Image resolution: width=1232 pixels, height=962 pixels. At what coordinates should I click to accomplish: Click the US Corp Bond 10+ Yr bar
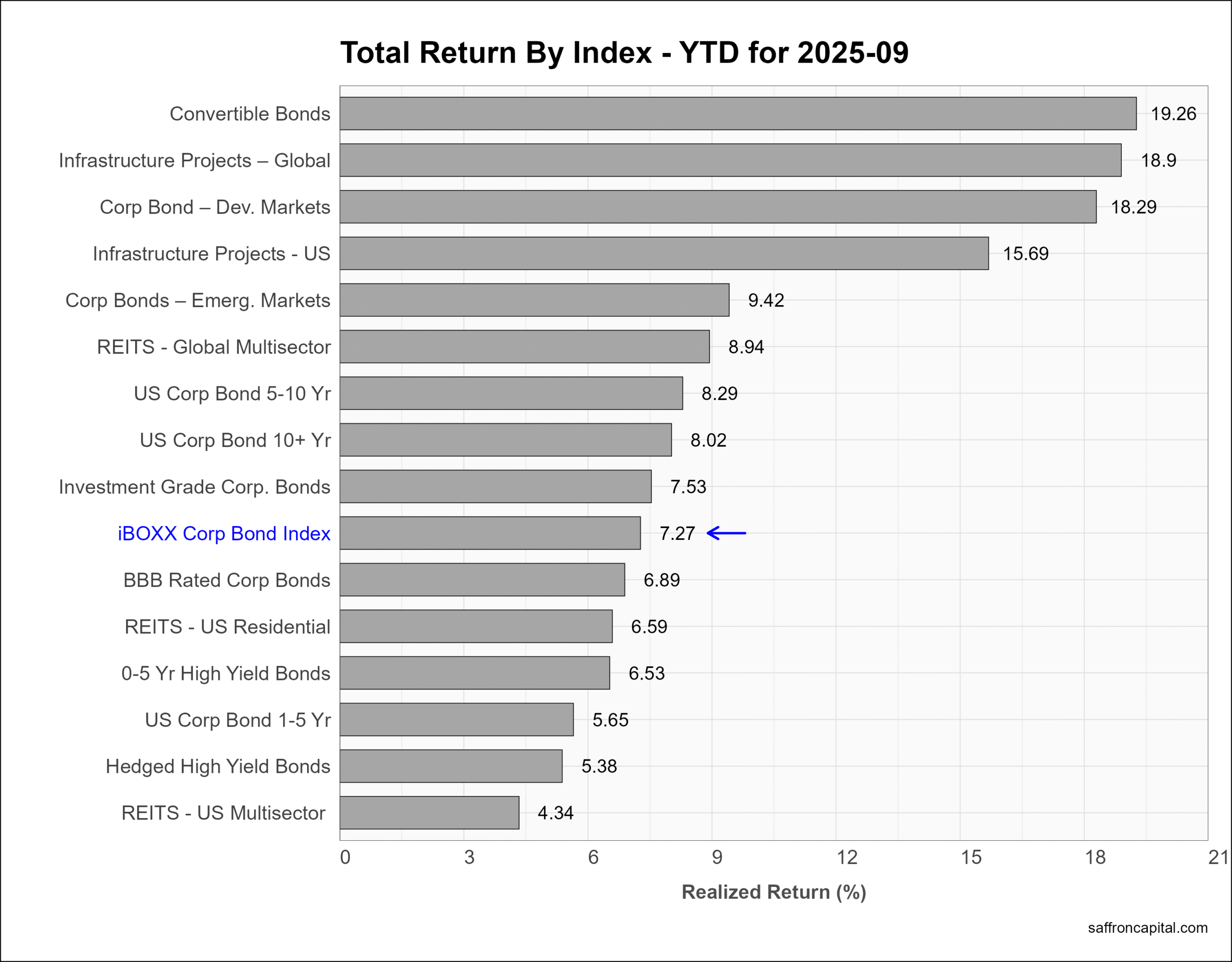point(505,439)
